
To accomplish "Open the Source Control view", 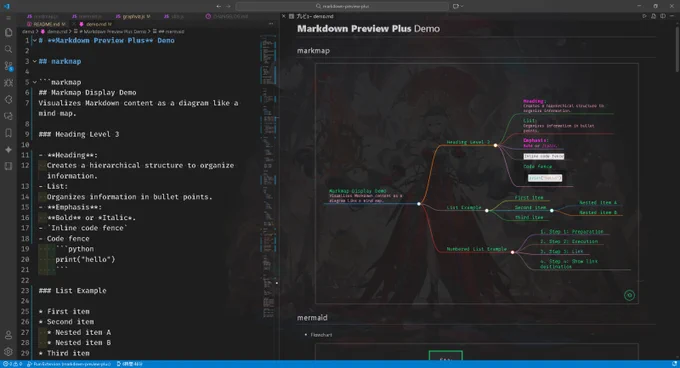I will click(x=8, y=66).
